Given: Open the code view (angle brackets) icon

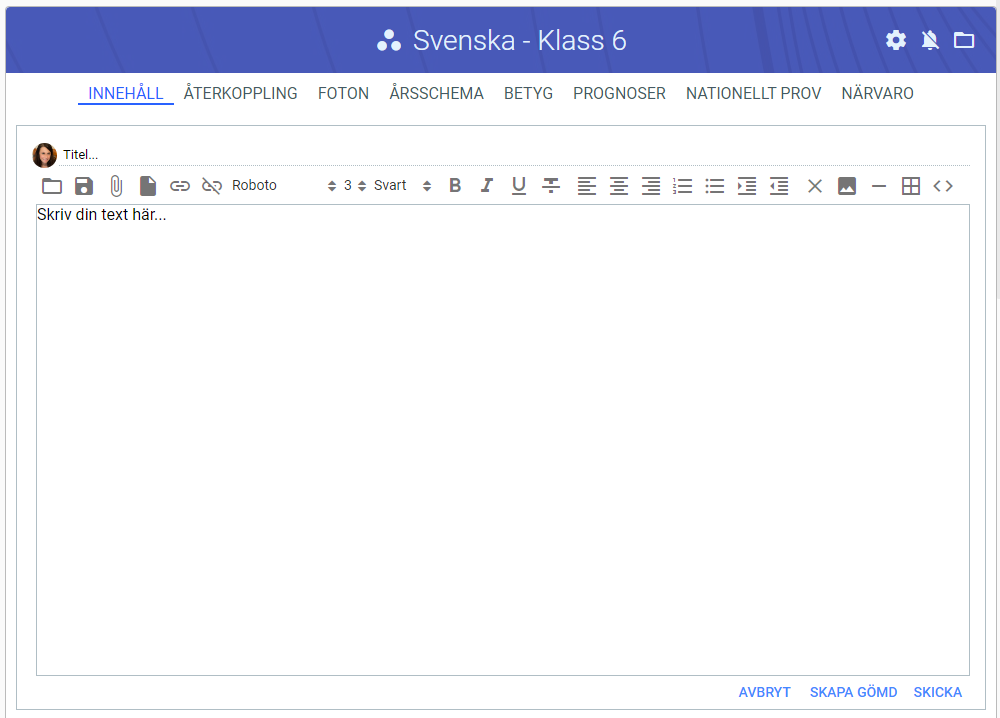Looking at the screenshot, I should click(943, 186).
